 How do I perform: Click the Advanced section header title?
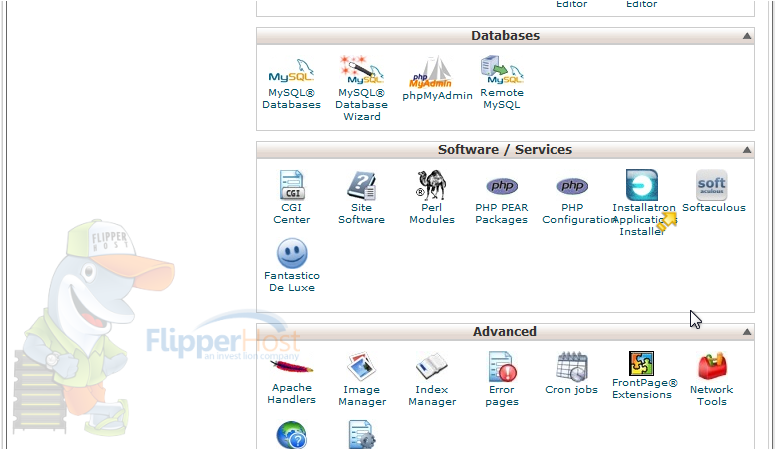505,332
